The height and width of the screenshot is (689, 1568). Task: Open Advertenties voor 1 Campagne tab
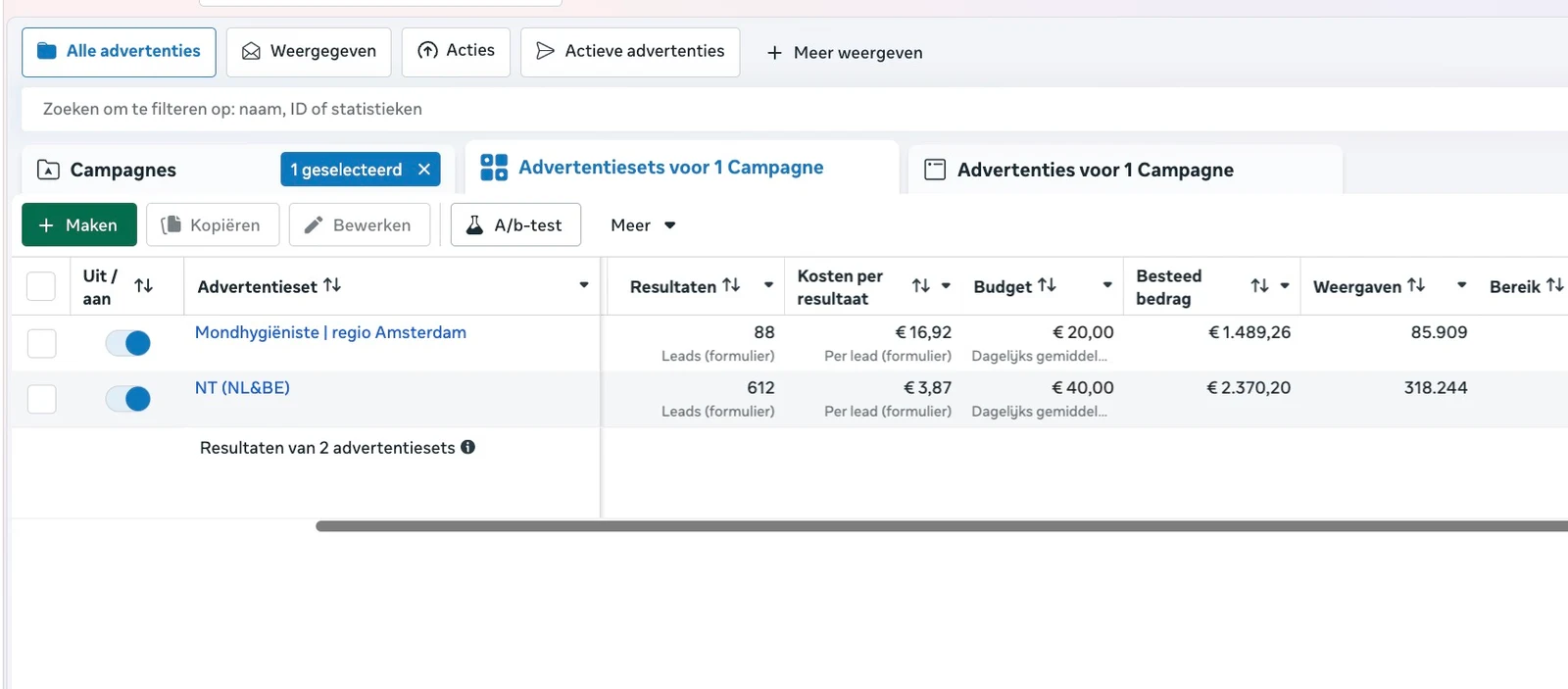click(x=1125, y=170)
